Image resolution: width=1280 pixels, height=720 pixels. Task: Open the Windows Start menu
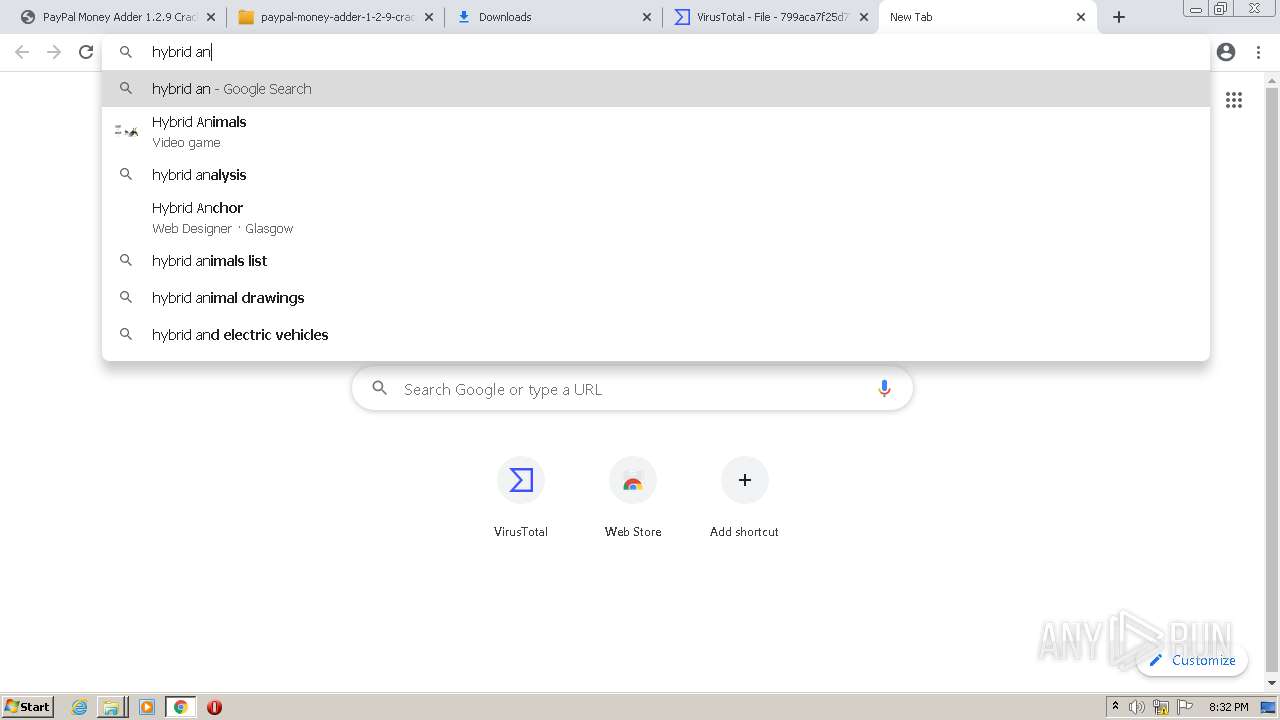(x=28, y=707)
